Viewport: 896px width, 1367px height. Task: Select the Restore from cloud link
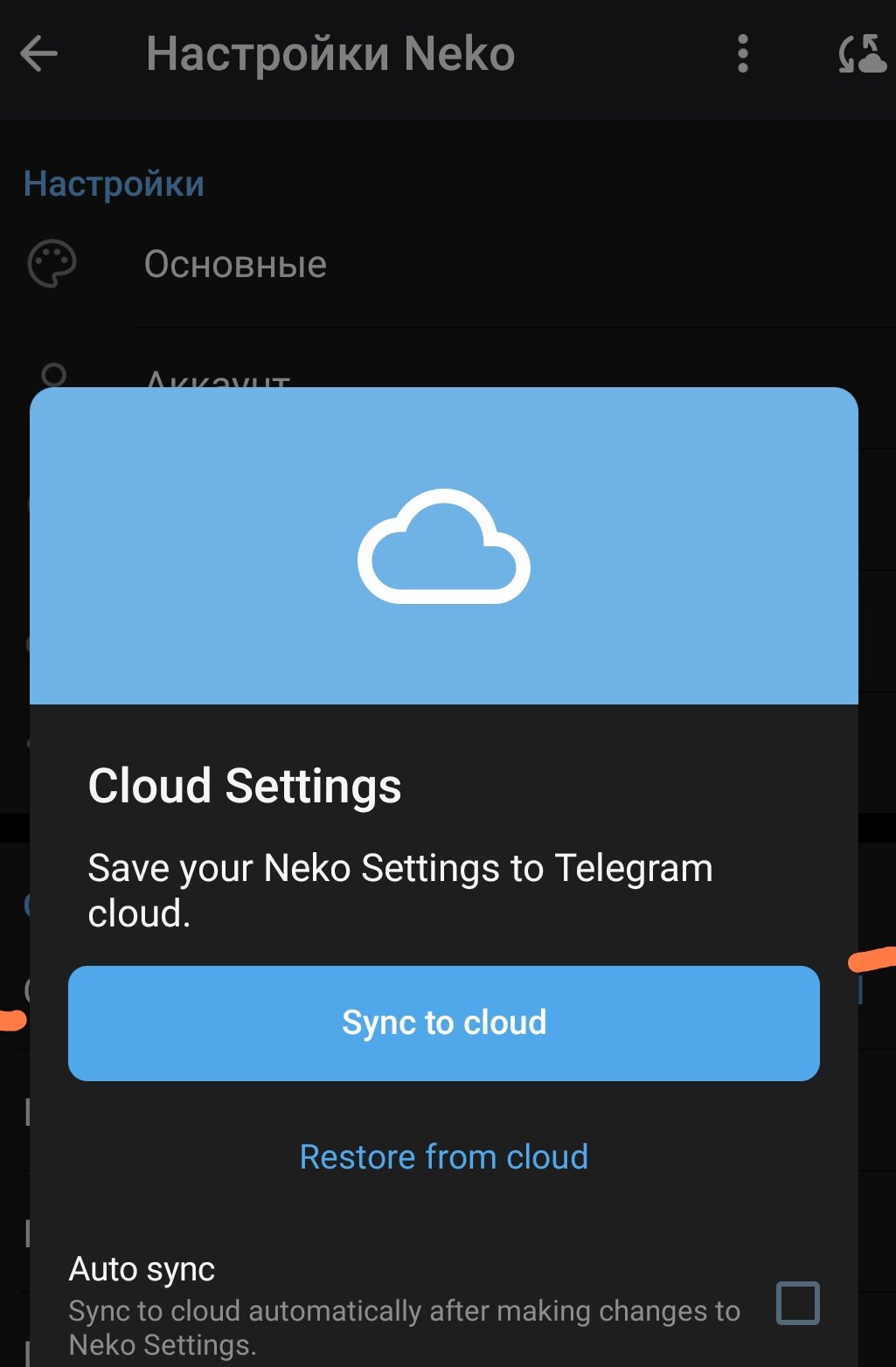pos(444,1156)
